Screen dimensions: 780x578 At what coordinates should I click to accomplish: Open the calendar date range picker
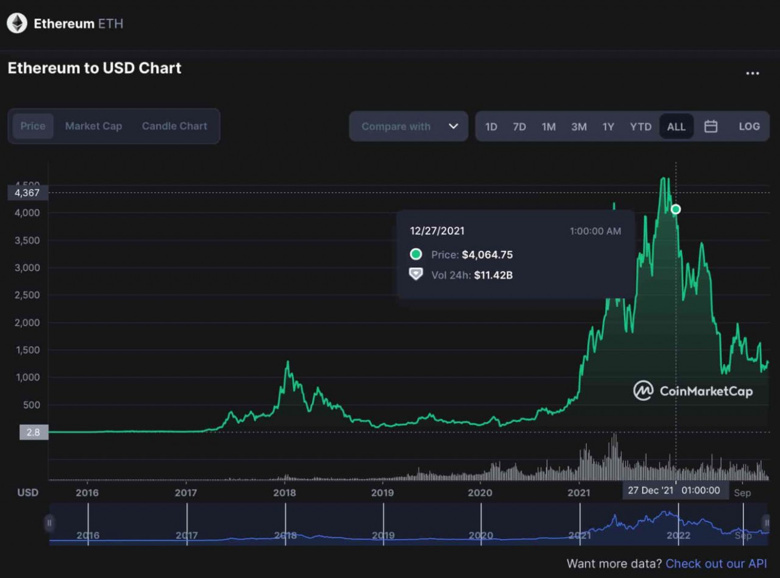click(x=711, y=126)
